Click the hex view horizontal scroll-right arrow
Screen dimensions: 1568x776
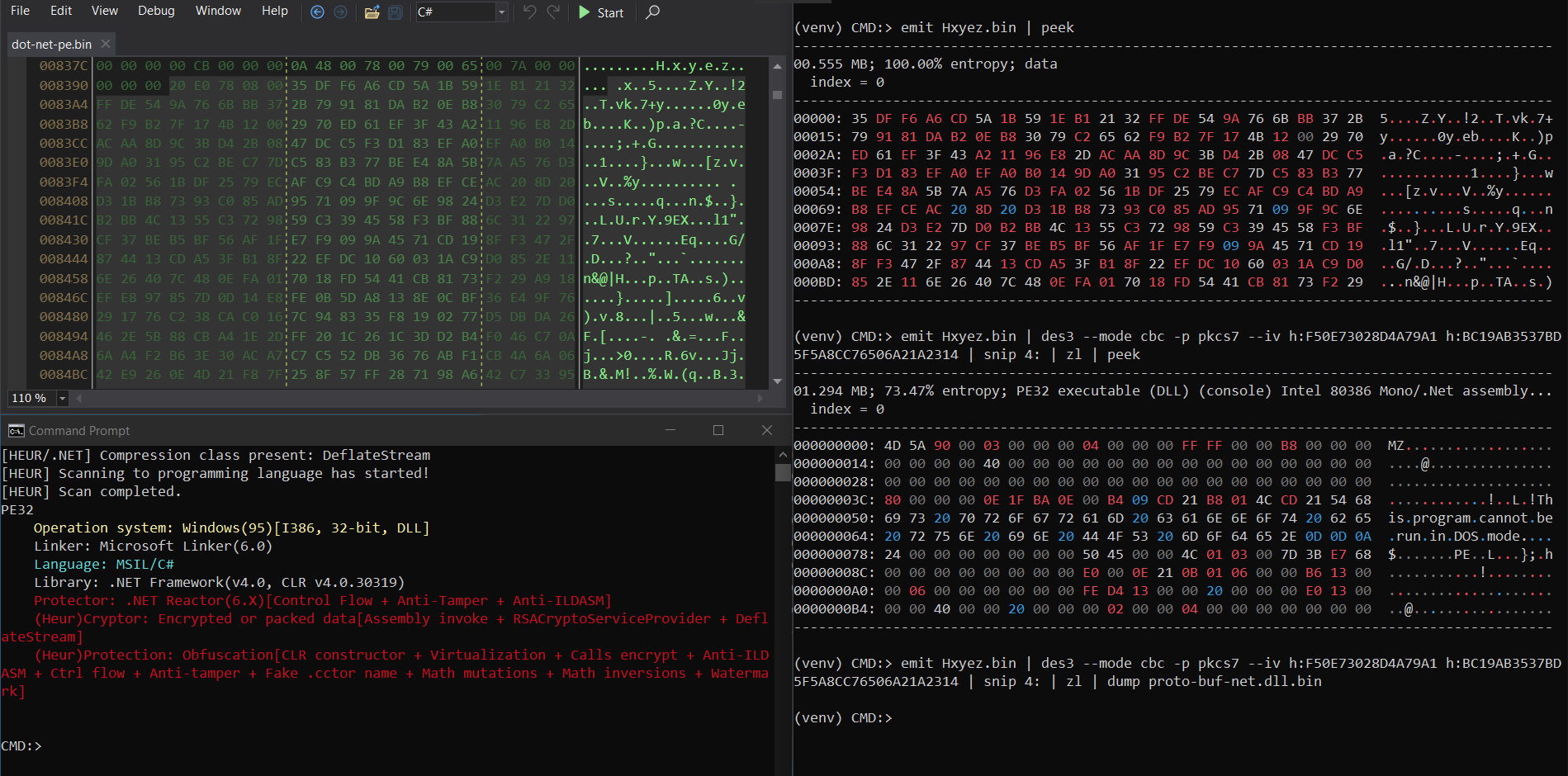[x=760, y=398]
